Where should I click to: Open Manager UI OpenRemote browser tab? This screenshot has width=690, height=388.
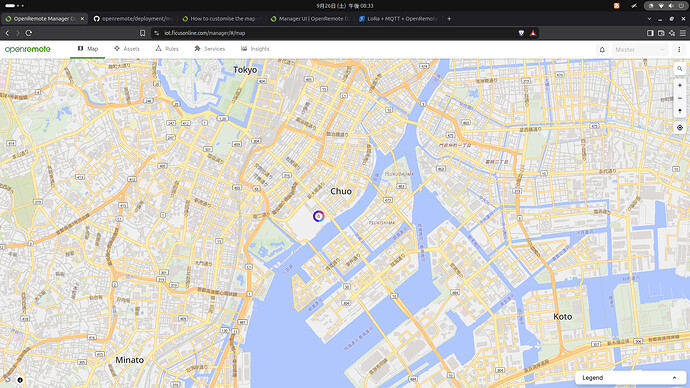[310, 18]
